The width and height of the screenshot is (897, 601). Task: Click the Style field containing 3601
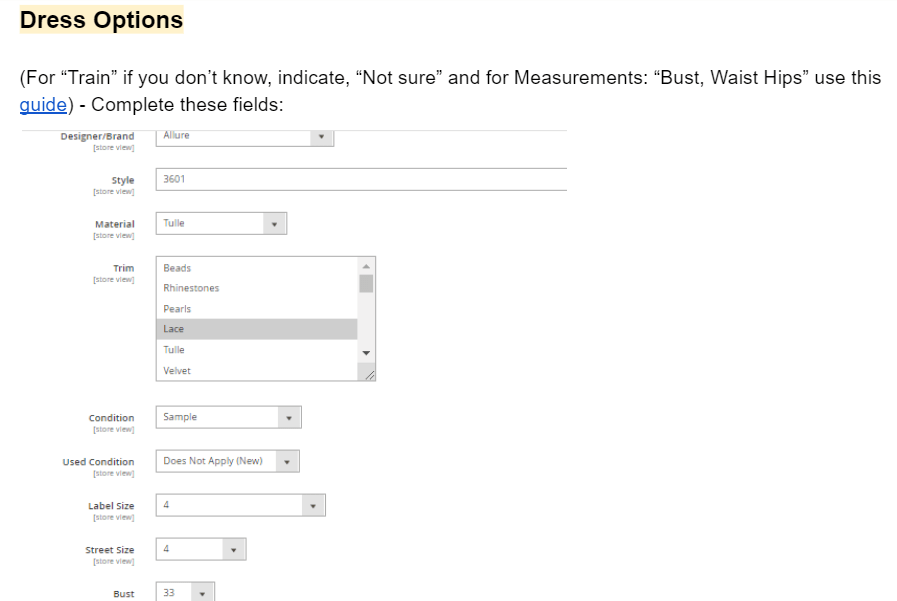(360, 179)
